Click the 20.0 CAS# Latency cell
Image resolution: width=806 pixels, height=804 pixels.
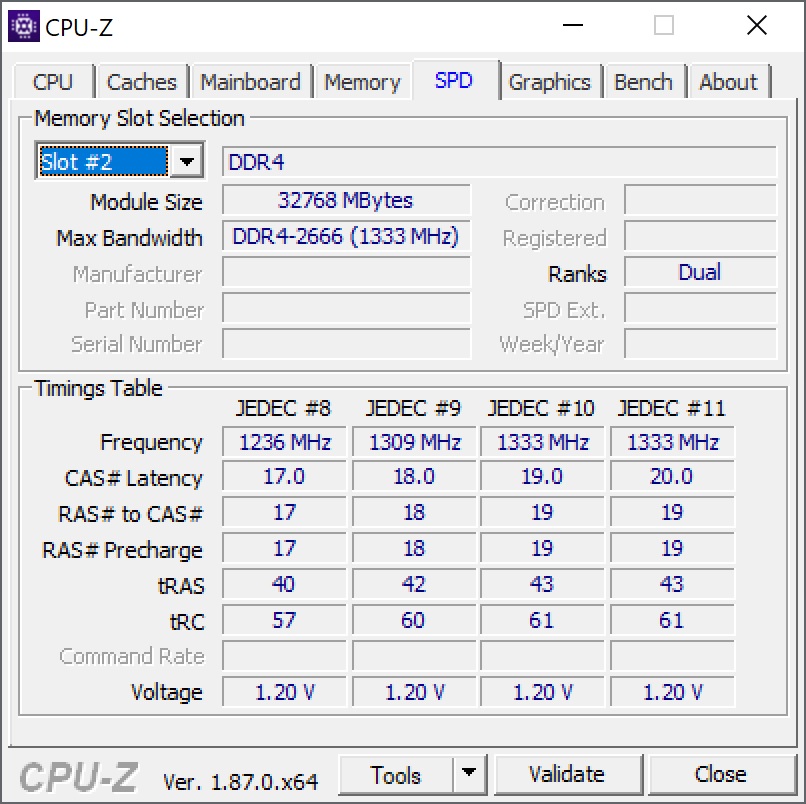click(672, 477)
